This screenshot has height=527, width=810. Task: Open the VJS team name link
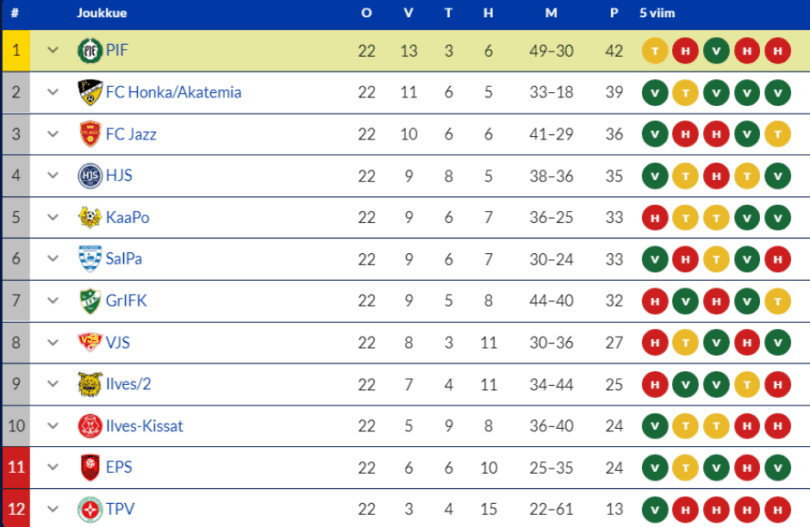pos(118,342)
